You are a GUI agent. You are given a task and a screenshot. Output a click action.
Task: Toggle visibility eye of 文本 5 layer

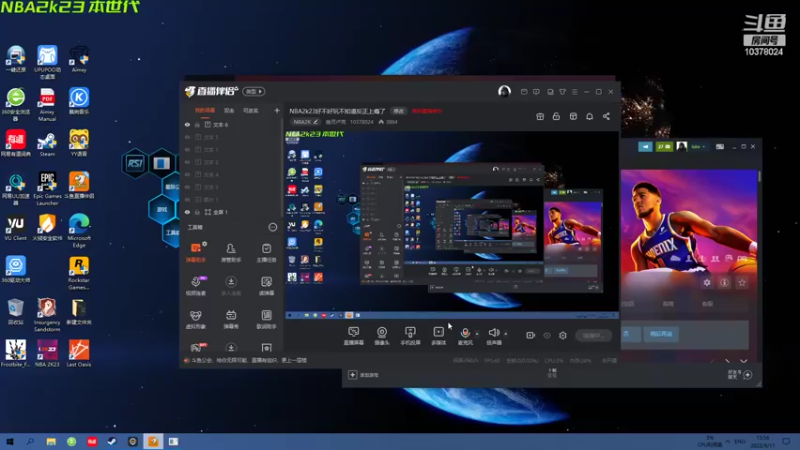coord(187,137)
